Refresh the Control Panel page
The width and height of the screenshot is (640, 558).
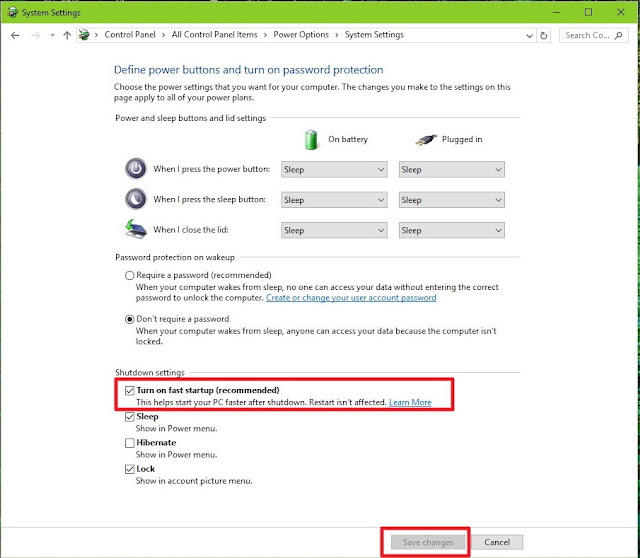(544, 36)
